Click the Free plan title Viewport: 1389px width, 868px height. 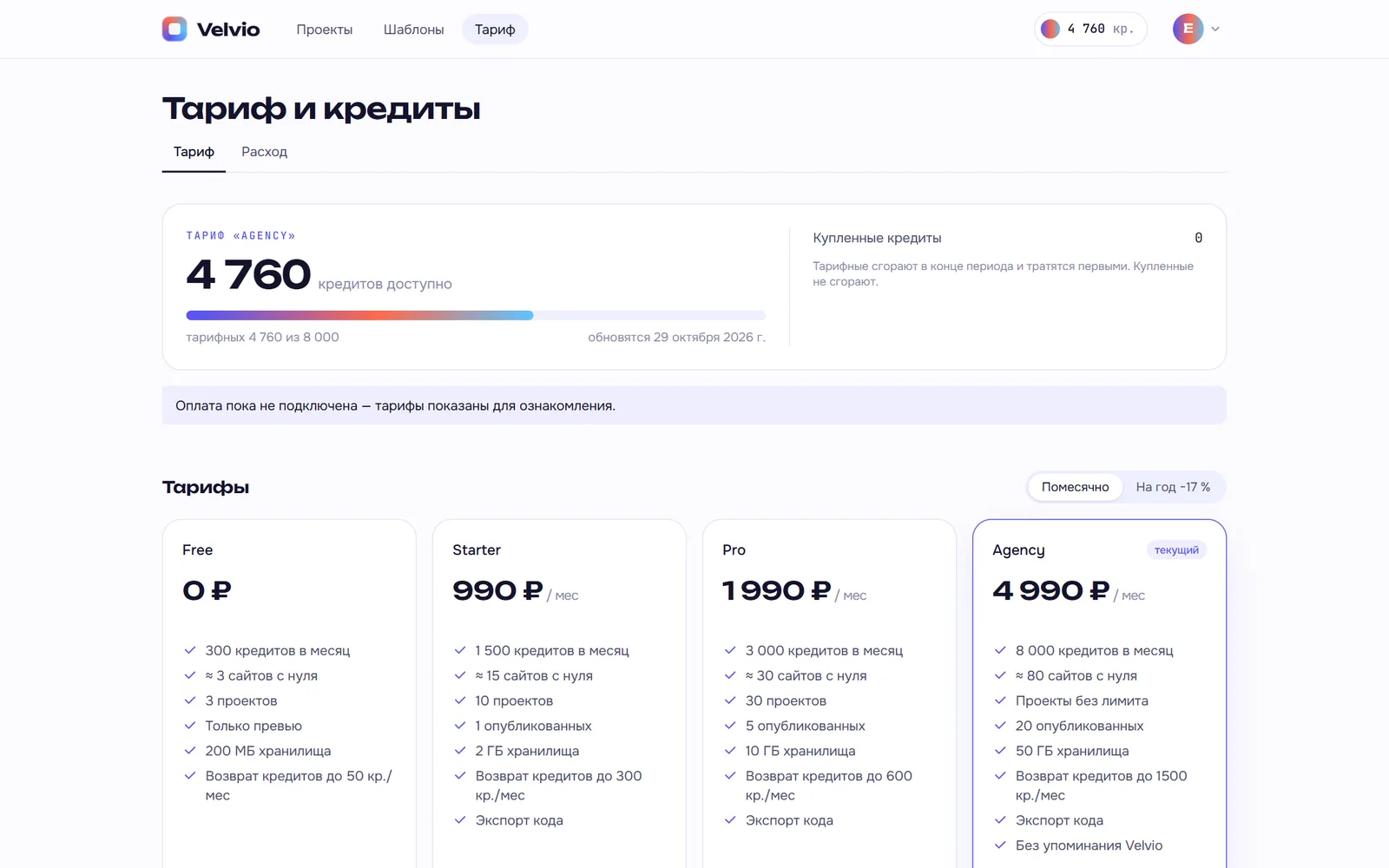click(198, 550)
